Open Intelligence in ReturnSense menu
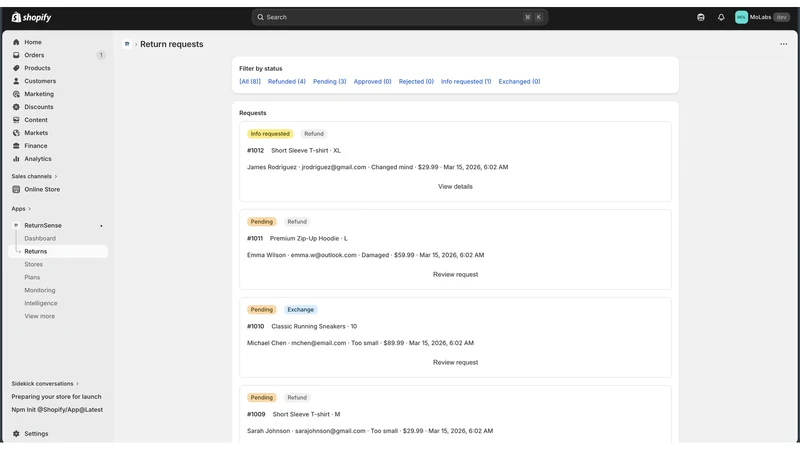This screenshot has width=800, height=450. [x=41, y=304]
